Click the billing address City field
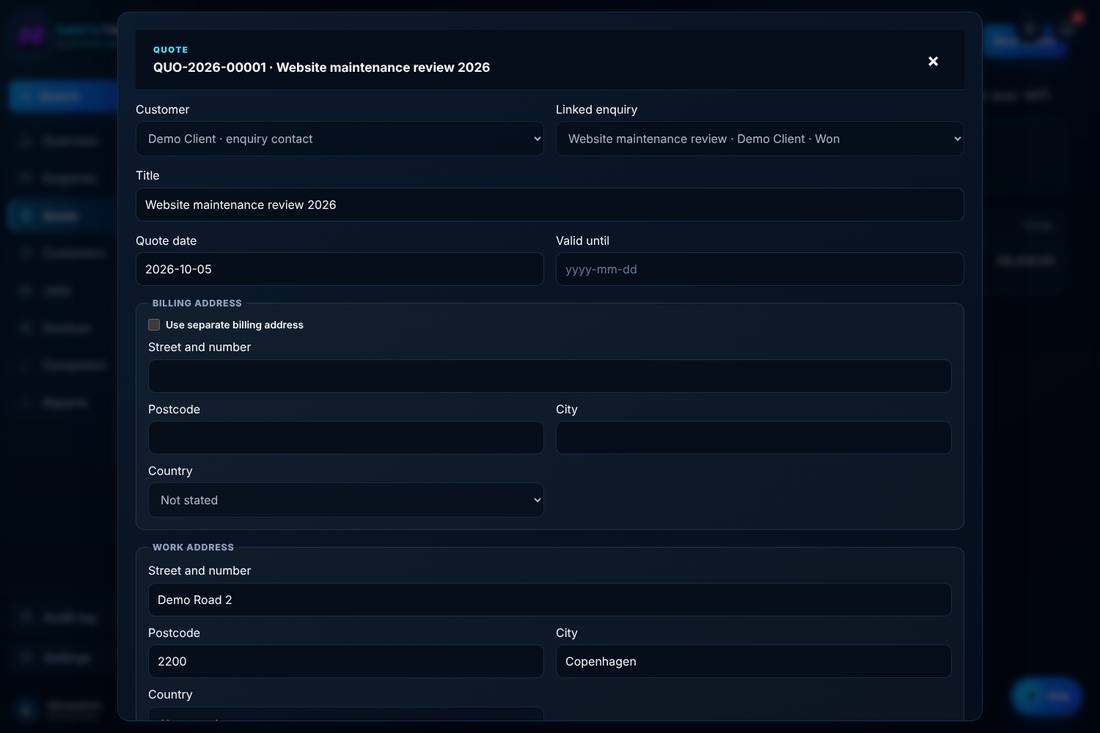Image resolution: width=1100 pixels, height=733 pixels. pyautogui.click(x=753, y=438)
